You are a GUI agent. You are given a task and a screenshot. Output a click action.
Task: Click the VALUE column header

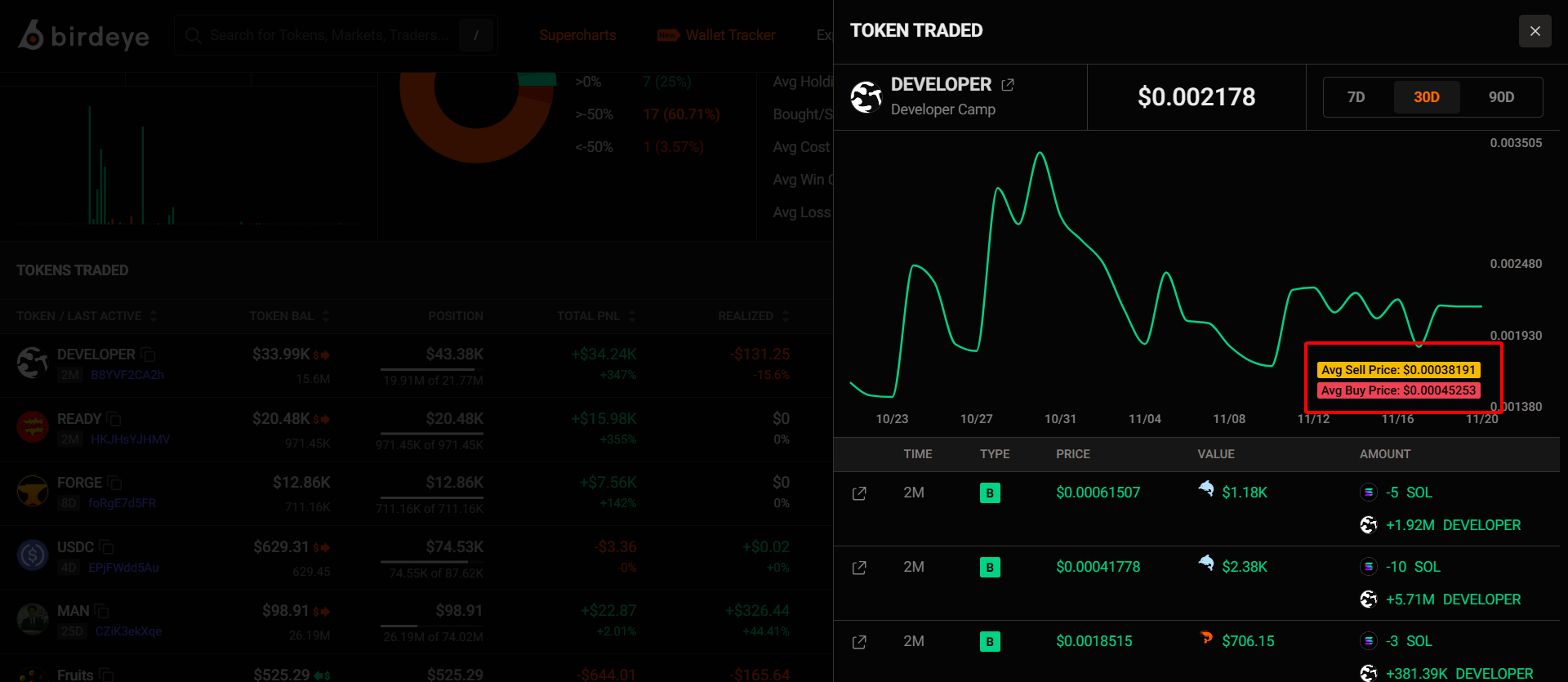[x=1216, y=454]
